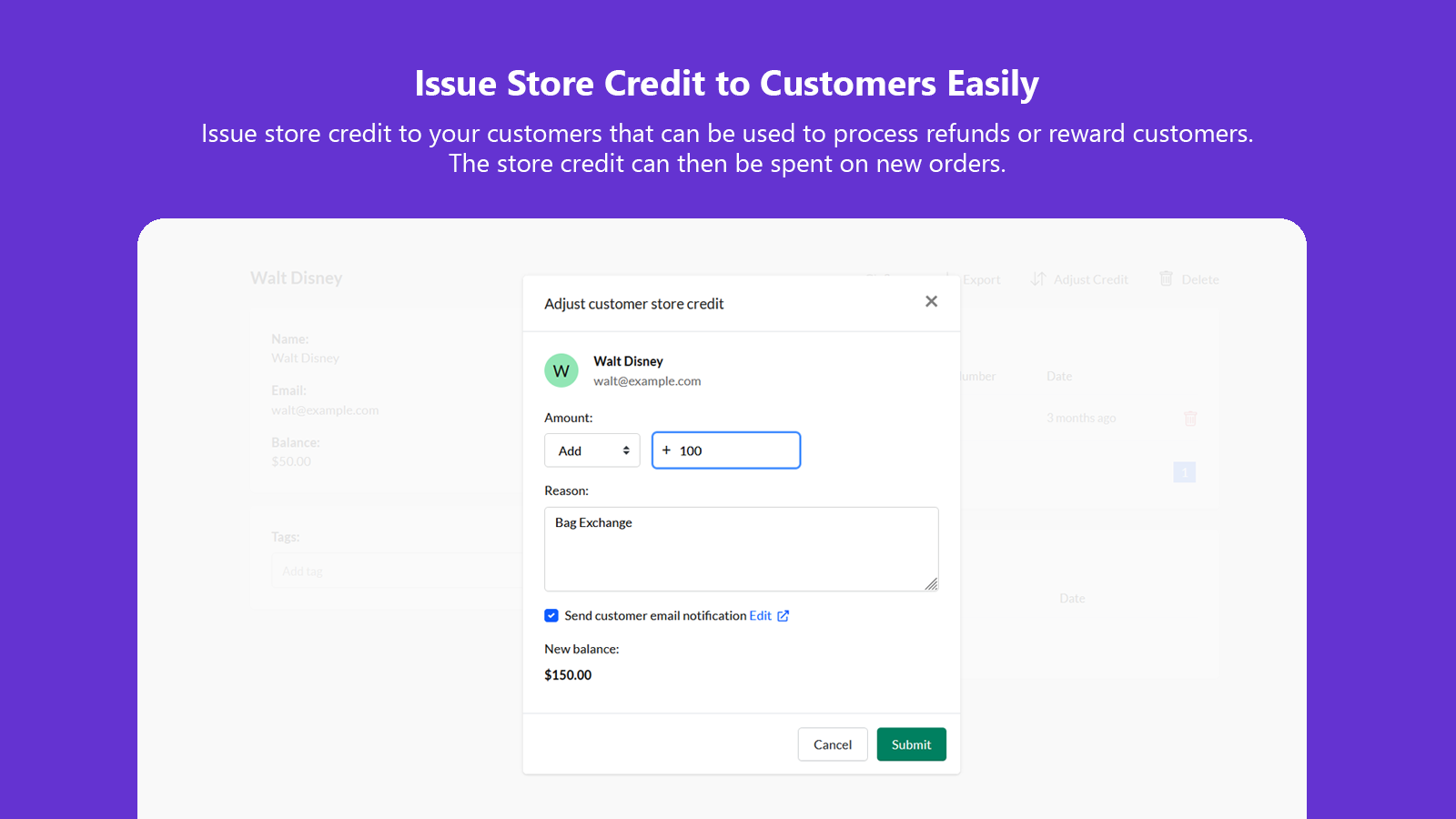
Task: Open the external-link icon next to Edit
Action: click(784, 615)
